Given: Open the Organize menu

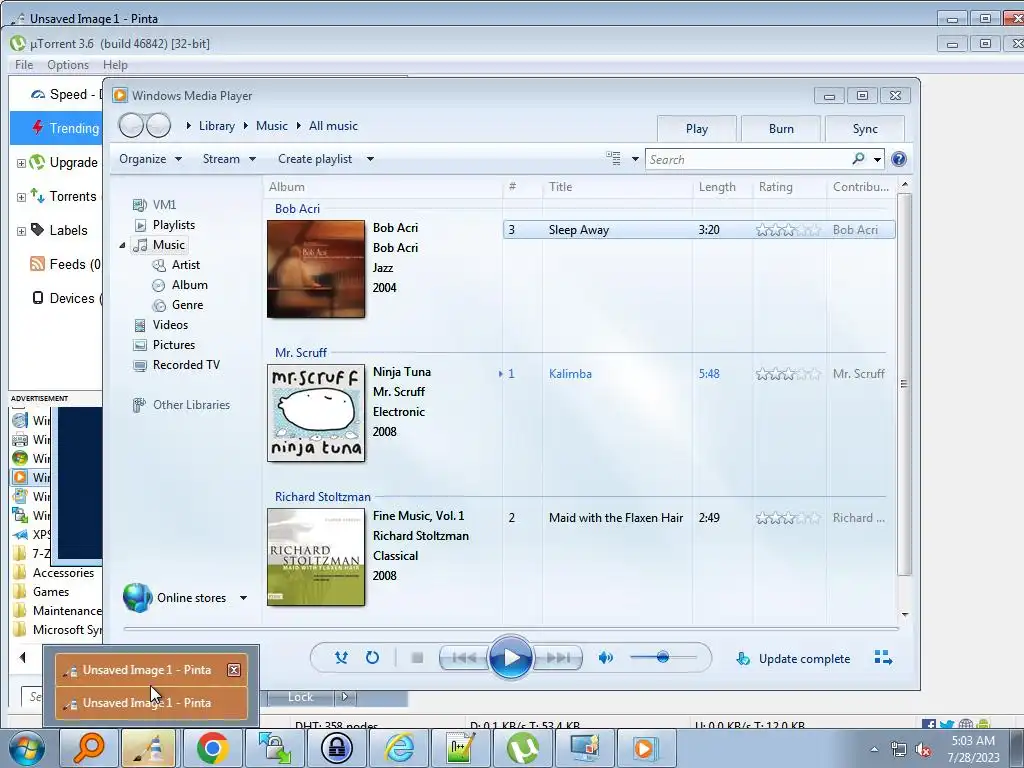Looking at the screenshot, I should 150,159.
